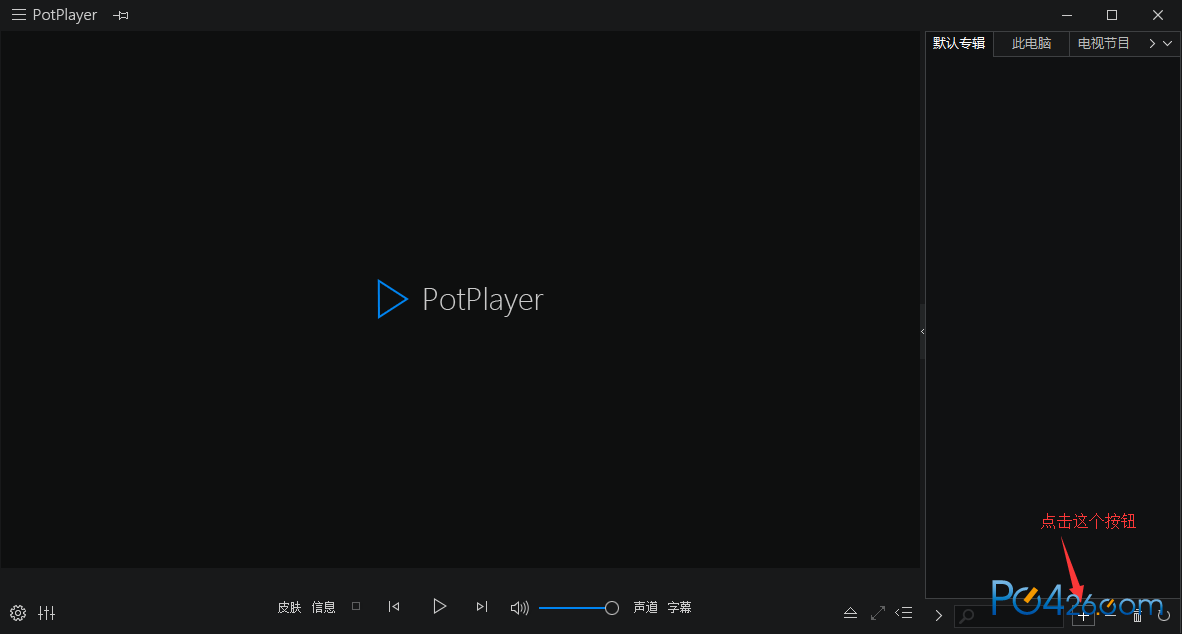The width and height of the screenshot is (1182, 634).
Task: Start playback with the play button
Action: tap(439, 606)
